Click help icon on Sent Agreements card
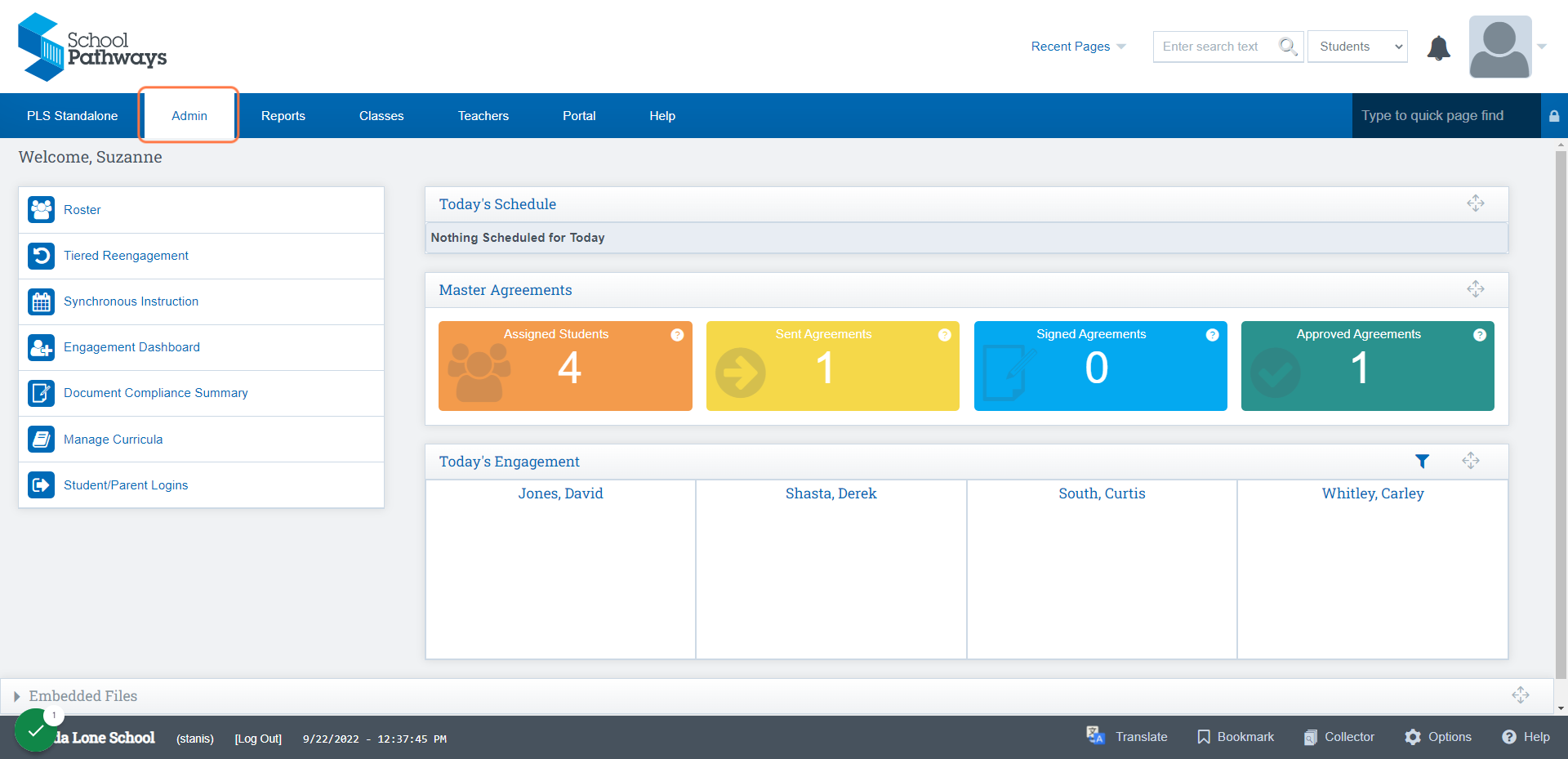Viewport: 1568px width, 759px height. tap(945, 335)
